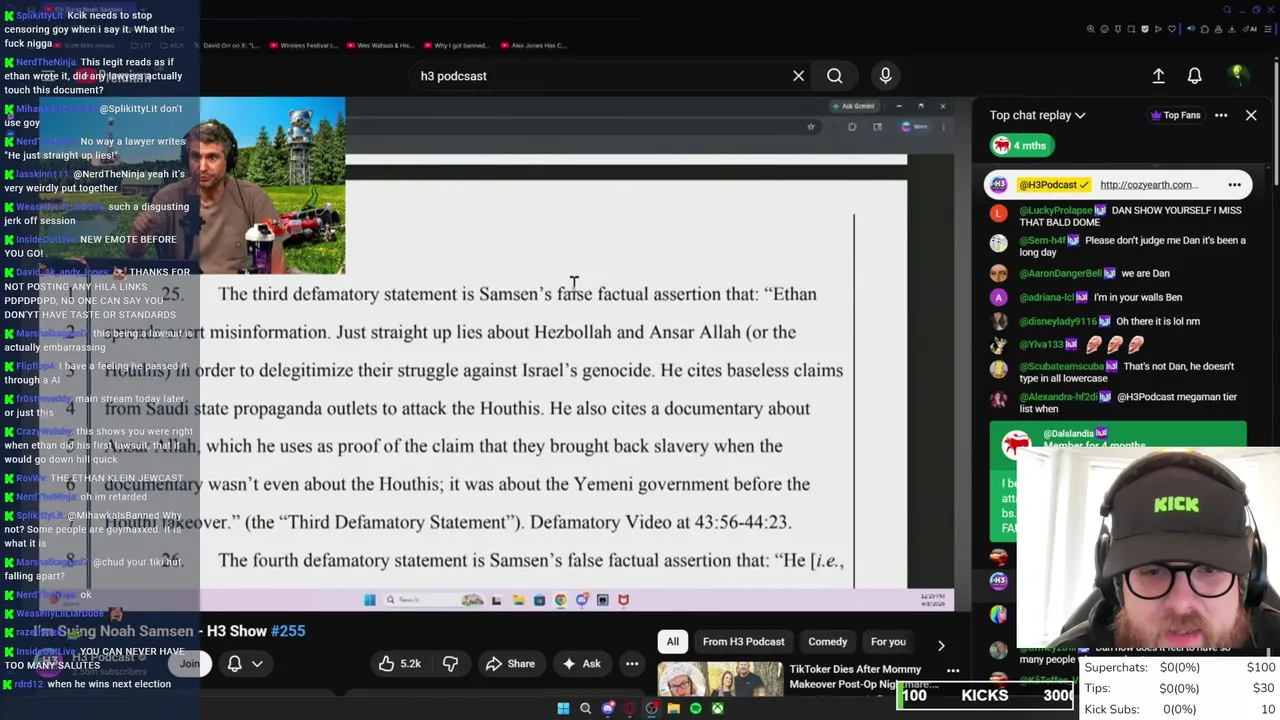Open pinned H3Podcast message options

tap(1234, 184)
